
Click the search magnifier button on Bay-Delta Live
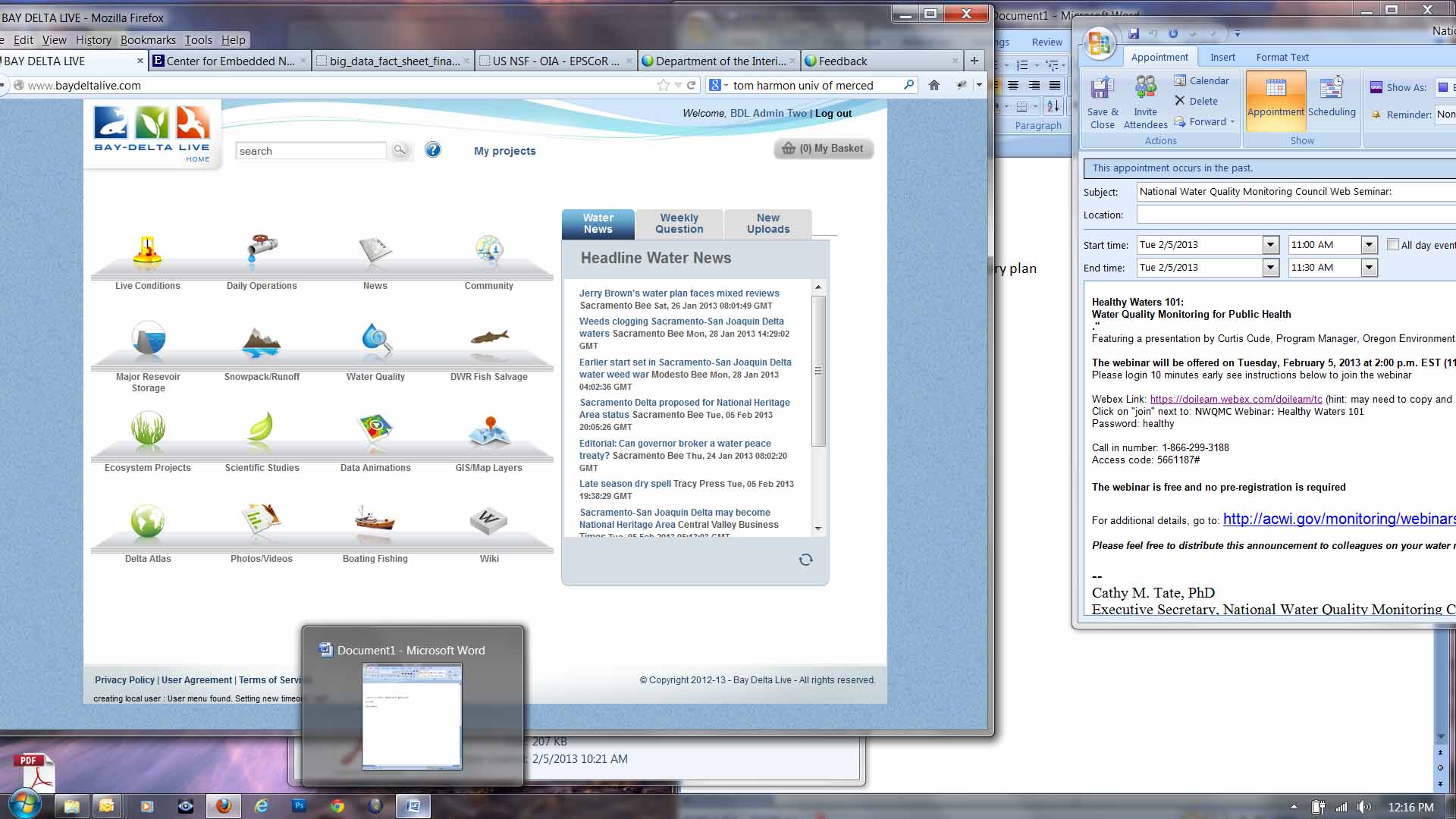tap(400, 150)
